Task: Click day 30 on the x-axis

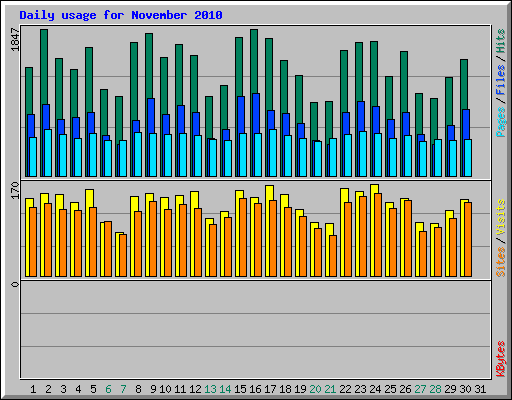Action: [465, 389]
